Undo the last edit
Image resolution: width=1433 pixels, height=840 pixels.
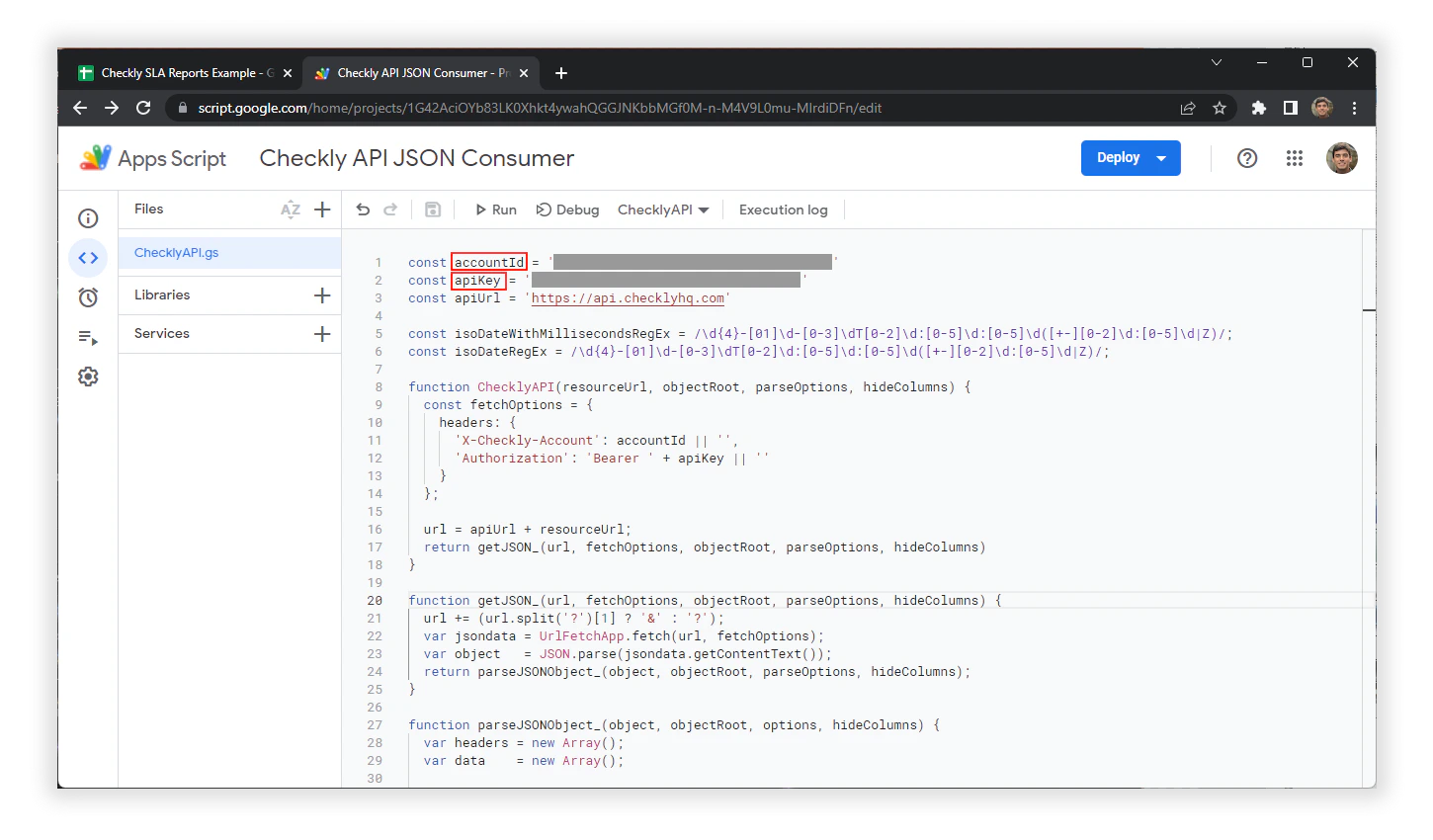point(363,209)
